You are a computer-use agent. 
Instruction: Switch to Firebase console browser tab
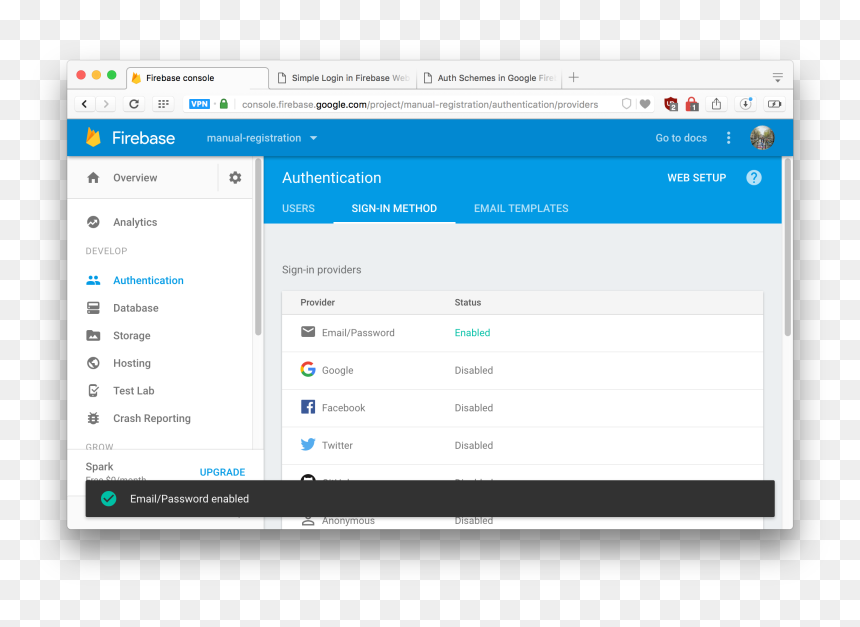click(x=197, y=78)
